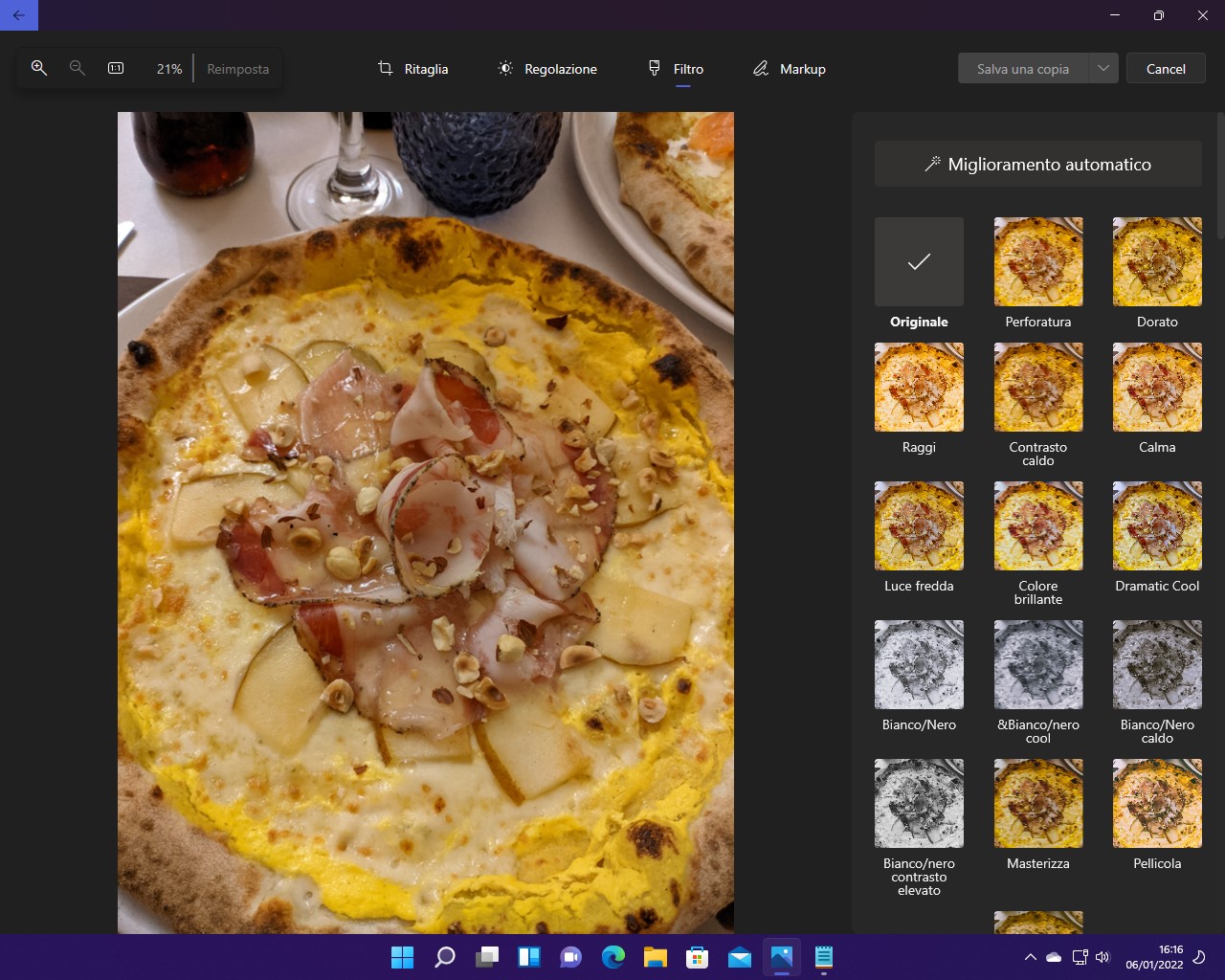Choose the Bianco/Nero caldo filter
The height and width of the screenshot is (980, 1225).
pos(1157,664)
